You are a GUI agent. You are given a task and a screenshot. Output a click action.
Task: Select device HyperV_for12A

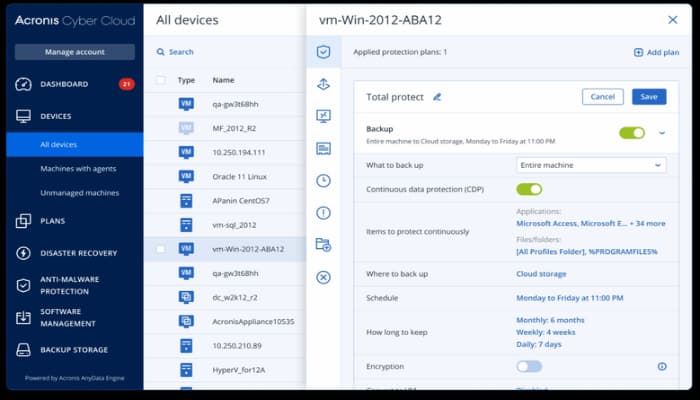(239, 370)
